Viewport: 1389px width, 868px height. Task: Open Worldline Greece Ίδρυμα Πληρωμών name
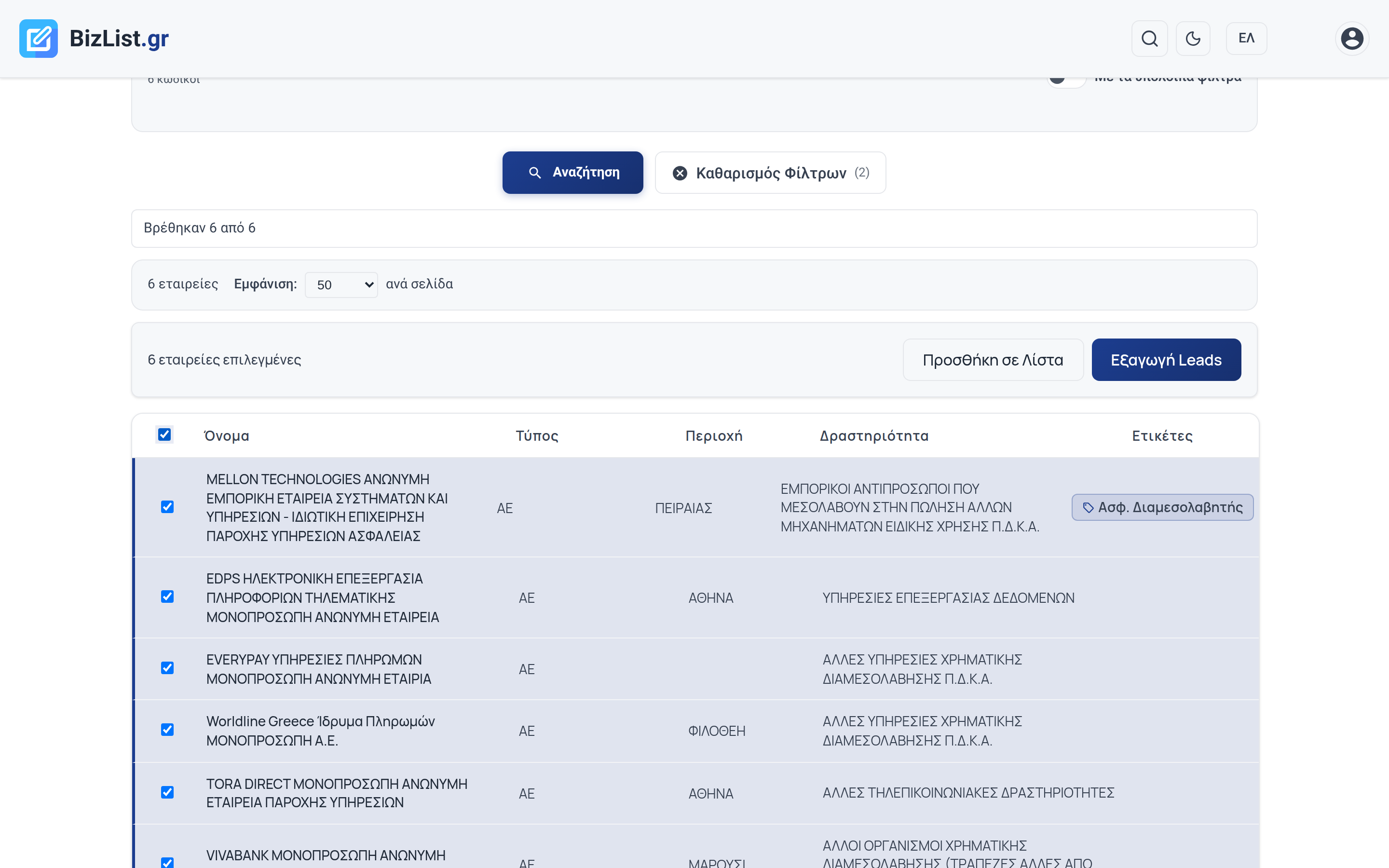[320, 731]
